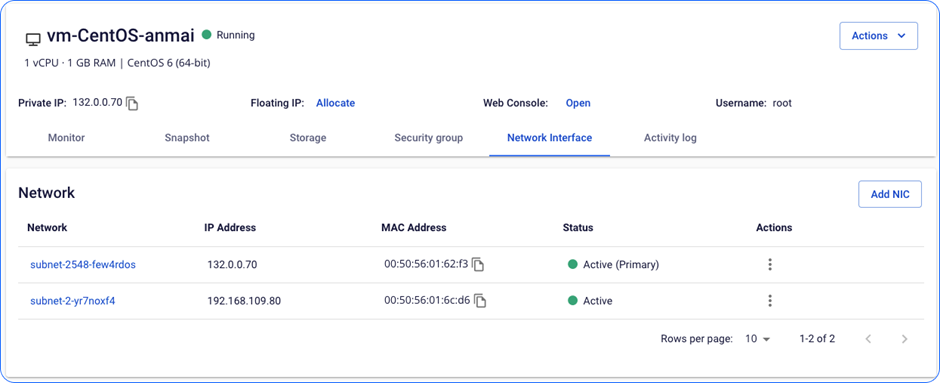Click the CentOS 6 (64-bit) spec text
The width and height of the screenshot is (940, 383).
168,63
